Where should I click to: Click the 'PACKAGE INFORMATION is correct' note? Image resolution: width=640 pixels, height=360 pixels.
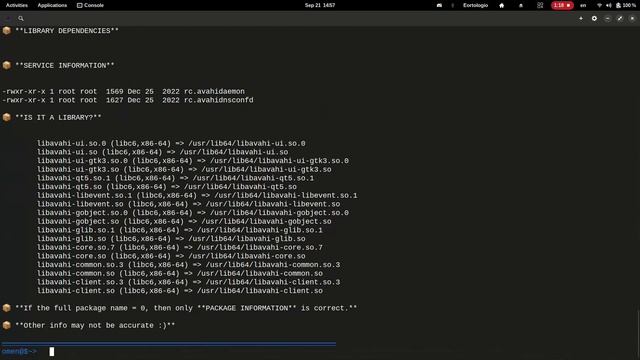(186, 308)
